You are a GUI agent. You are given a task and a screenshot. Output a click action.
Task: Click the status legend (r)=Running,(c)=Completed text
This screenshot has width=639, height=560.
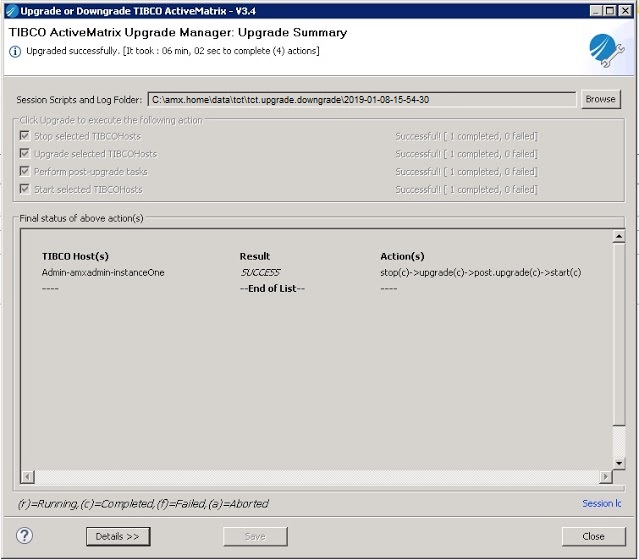click(x=143, y=504)
